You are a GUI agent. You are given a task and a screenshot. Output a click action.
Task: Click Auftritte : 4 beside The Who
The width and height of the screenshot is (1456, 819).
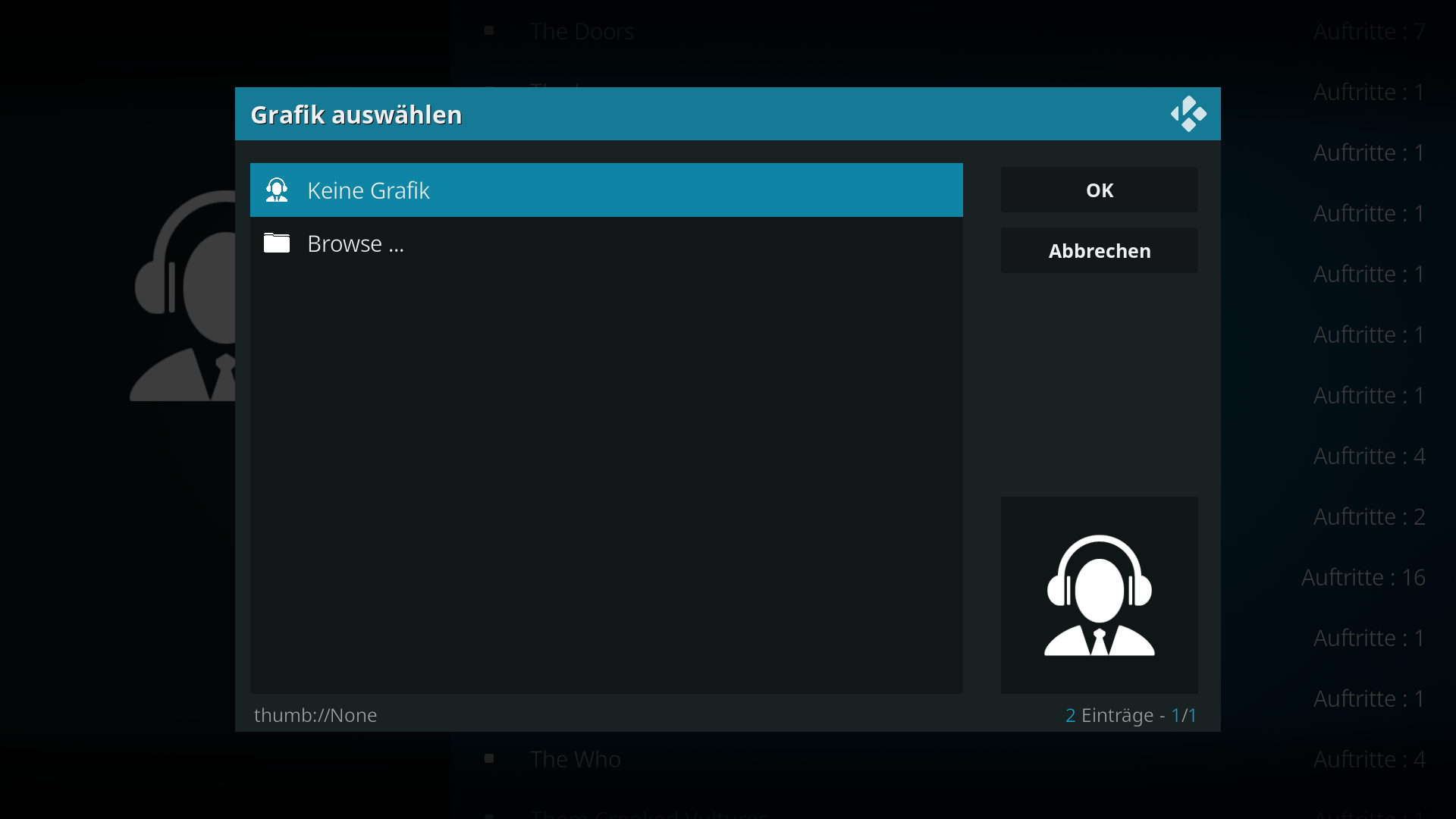(x=1370, y=759)
